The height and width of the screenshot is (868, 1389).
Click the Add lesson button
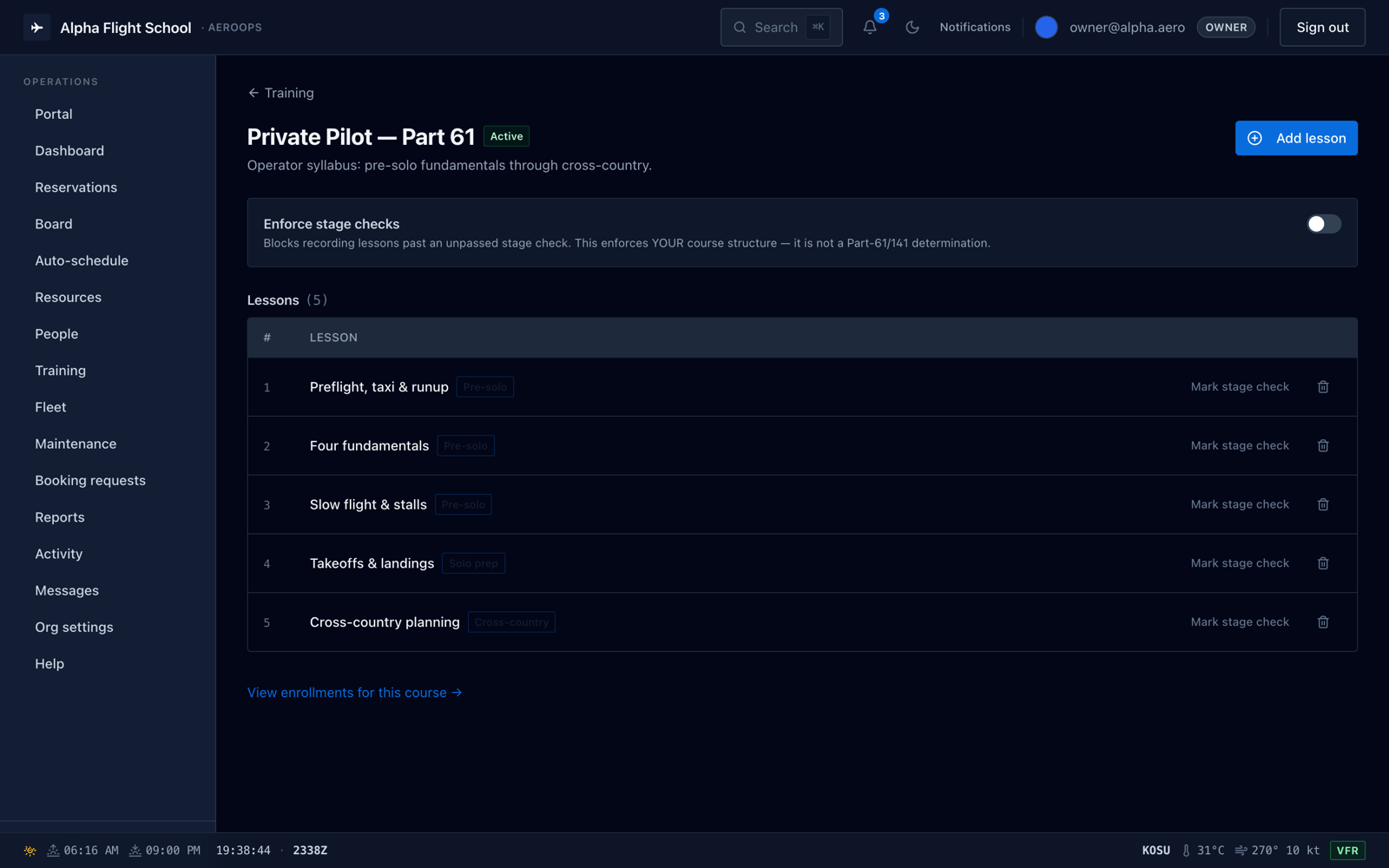[x=1296, y=138]
